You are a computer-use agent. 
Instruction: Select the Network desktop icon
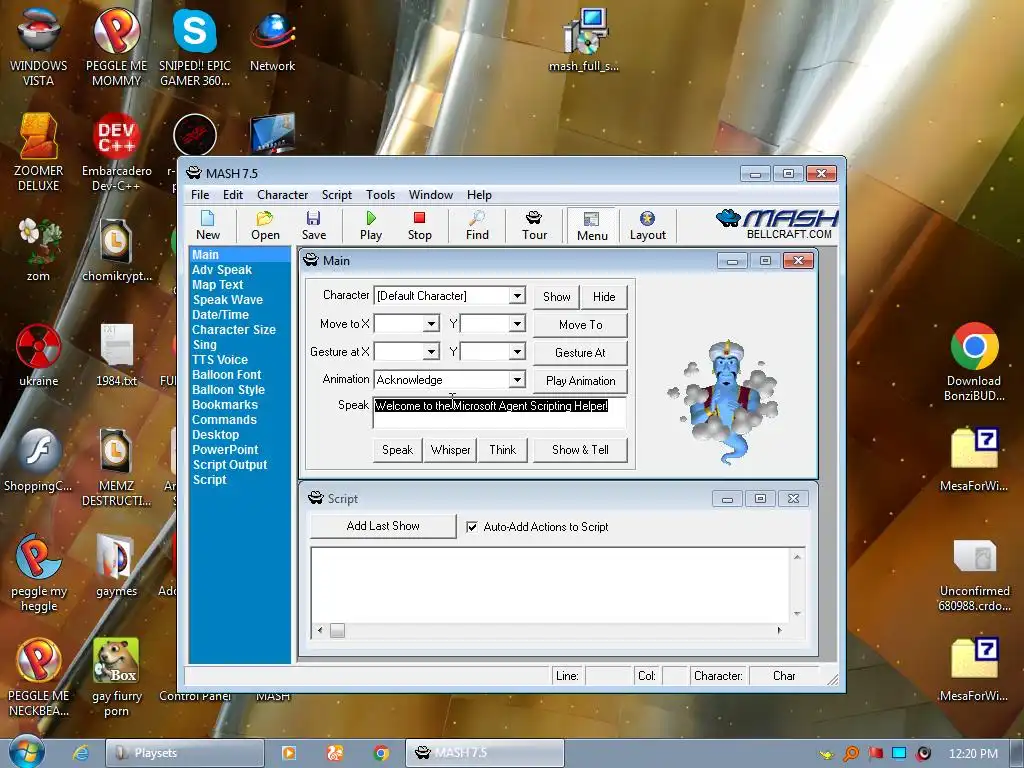[272, 40]
